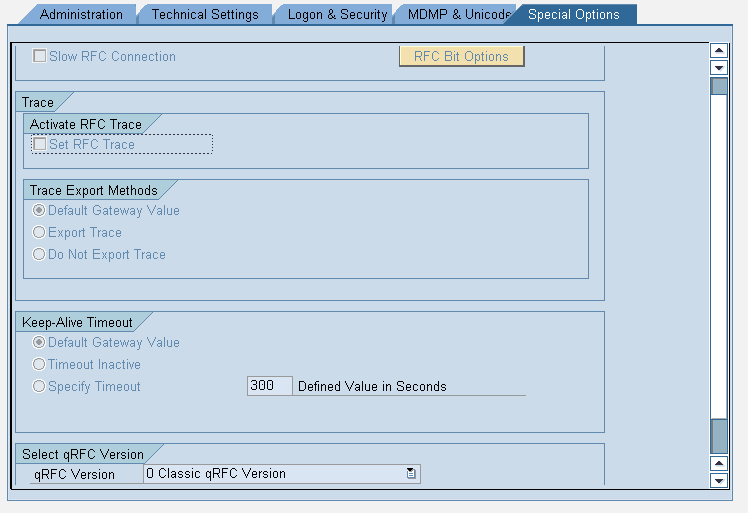The height and width of the screenshot is (513, 748).
Task: Switch to the Administration tab
Action: click(x=80, y=15)
